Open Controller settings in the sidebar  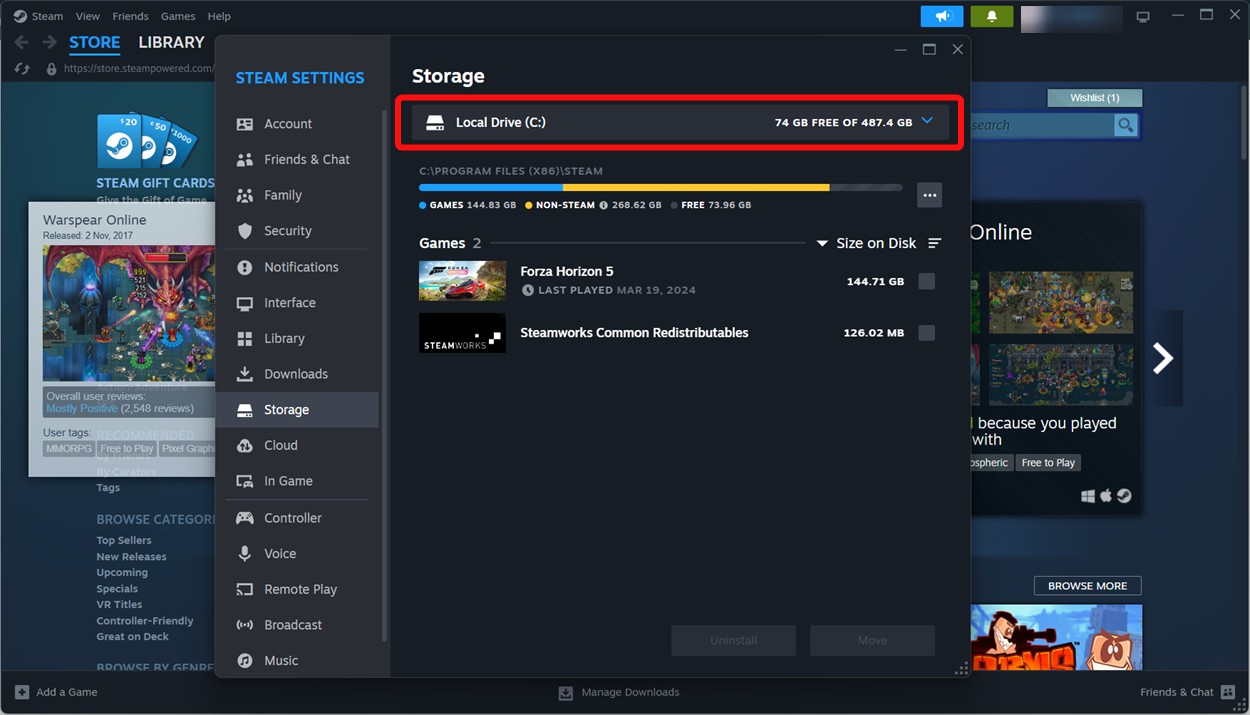click(x=294, y=517)
